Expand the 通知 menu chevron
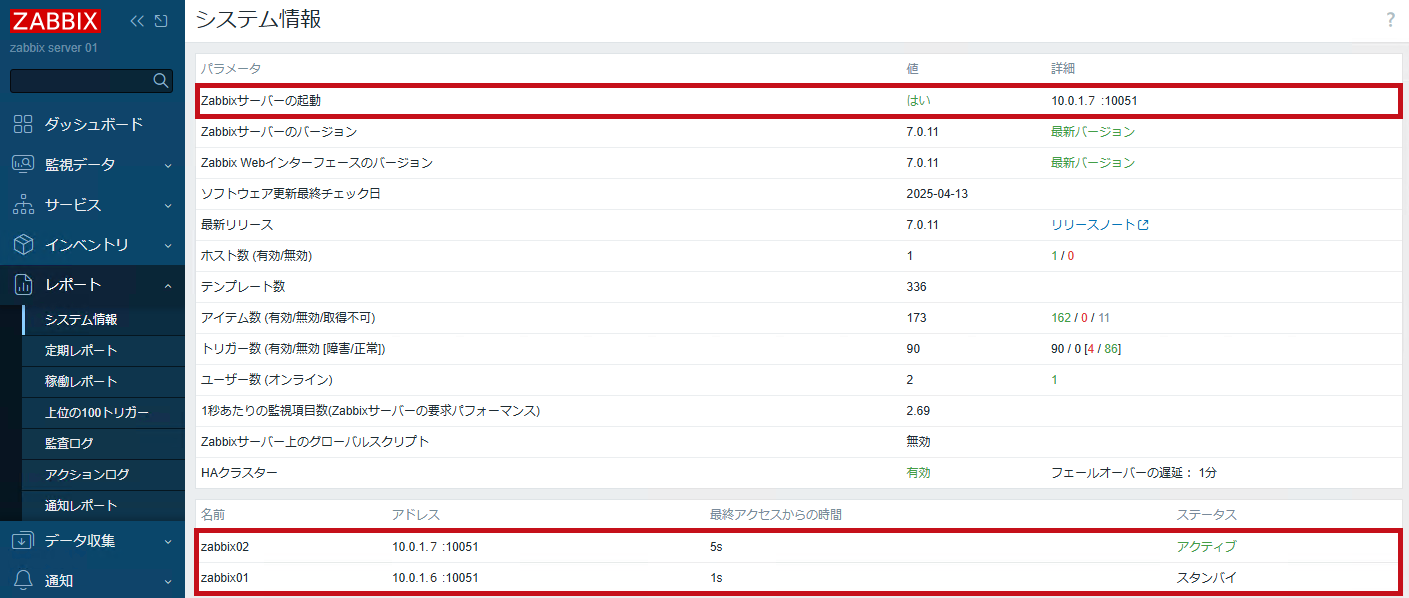 168,581
